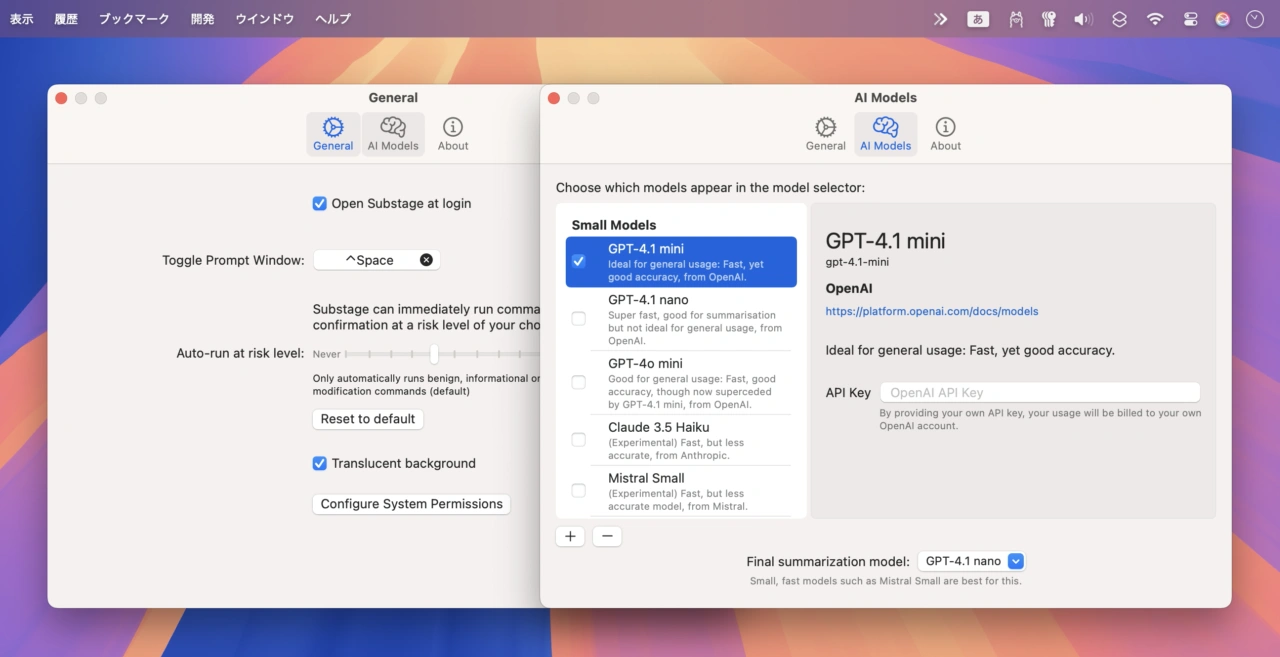Toggle Open Substage at login checkbox
This screenshot has width=1280, height=657.
tap(320, 204)
